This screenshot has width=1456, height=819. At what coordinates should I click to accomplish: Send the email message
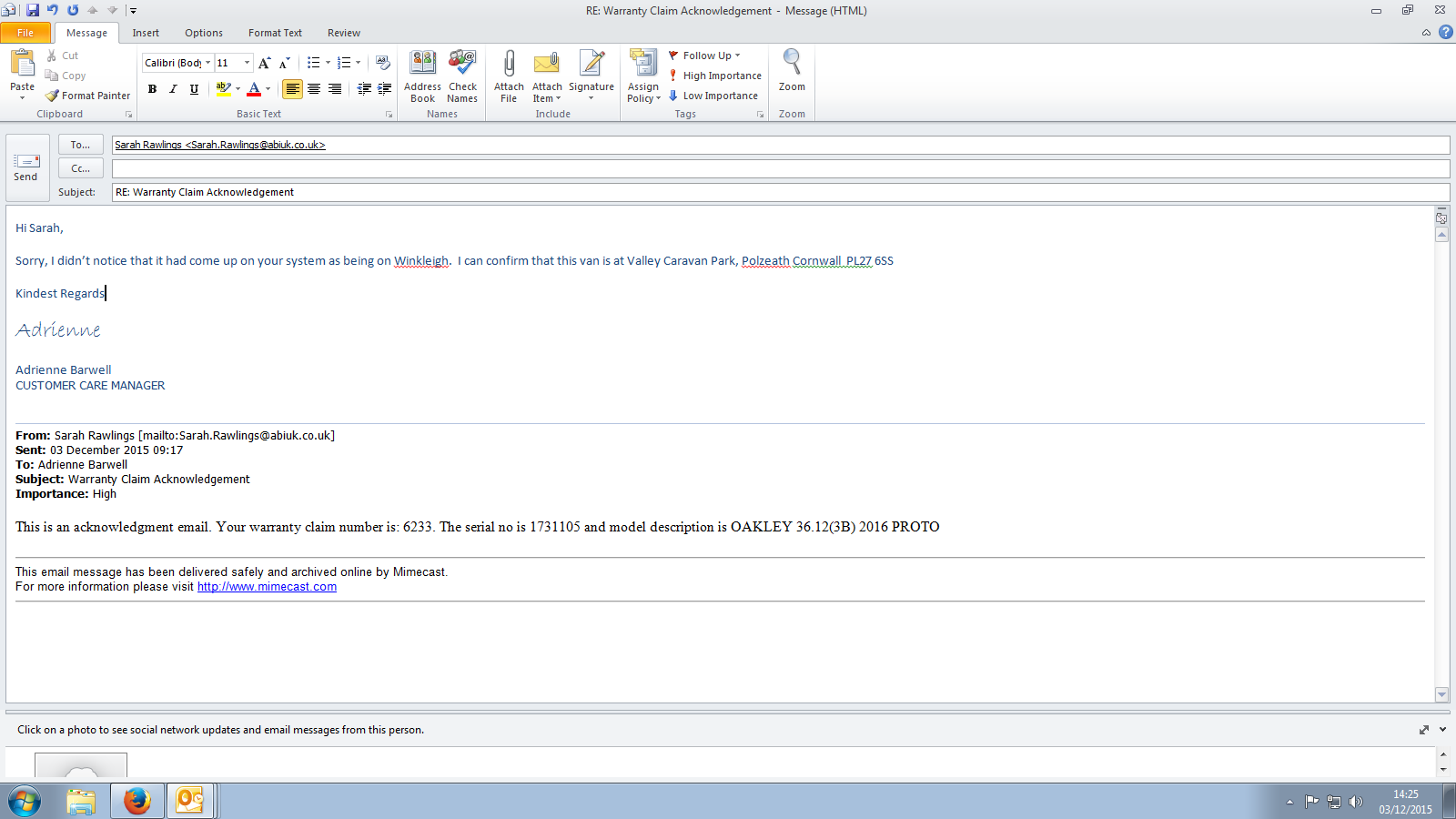pyautogui.click(x=26, y=167)
